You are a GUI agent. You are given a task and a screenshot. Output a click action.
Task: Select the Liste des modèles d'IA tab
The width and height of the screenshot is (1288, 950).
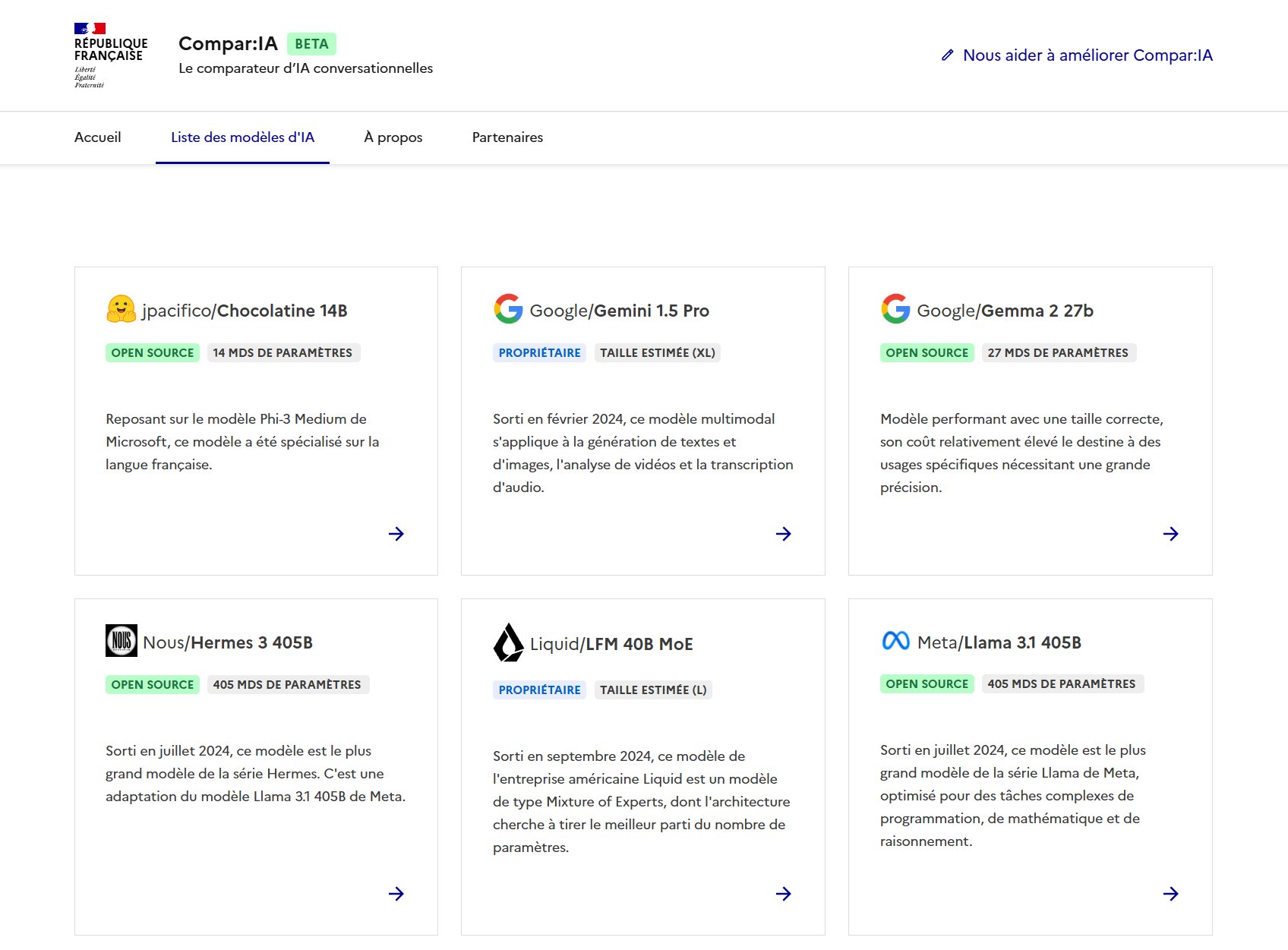coord(242,137)
